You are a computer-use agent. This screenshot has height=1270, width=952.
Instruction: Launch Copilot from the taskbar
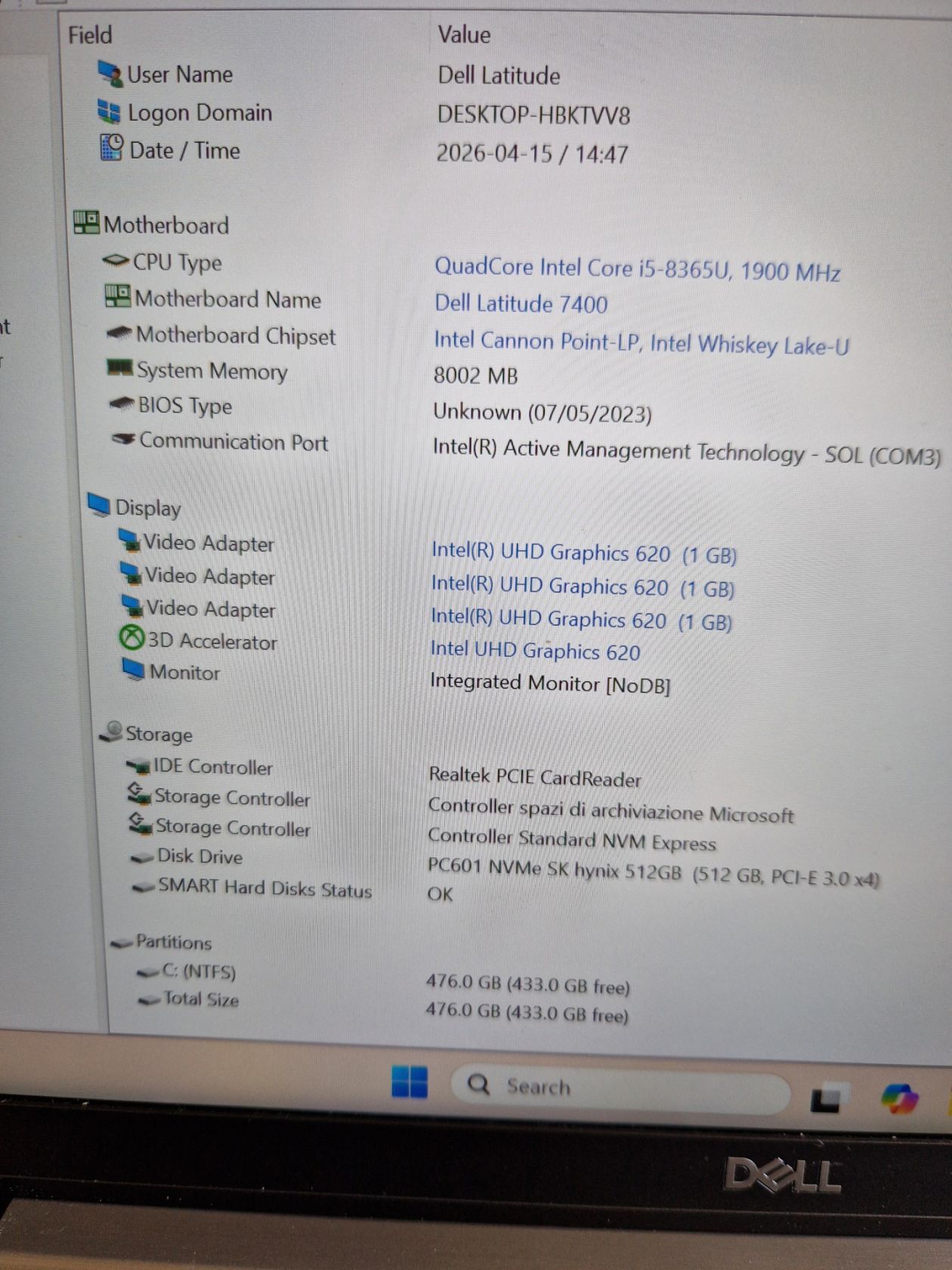click(x=900, y=1098)
